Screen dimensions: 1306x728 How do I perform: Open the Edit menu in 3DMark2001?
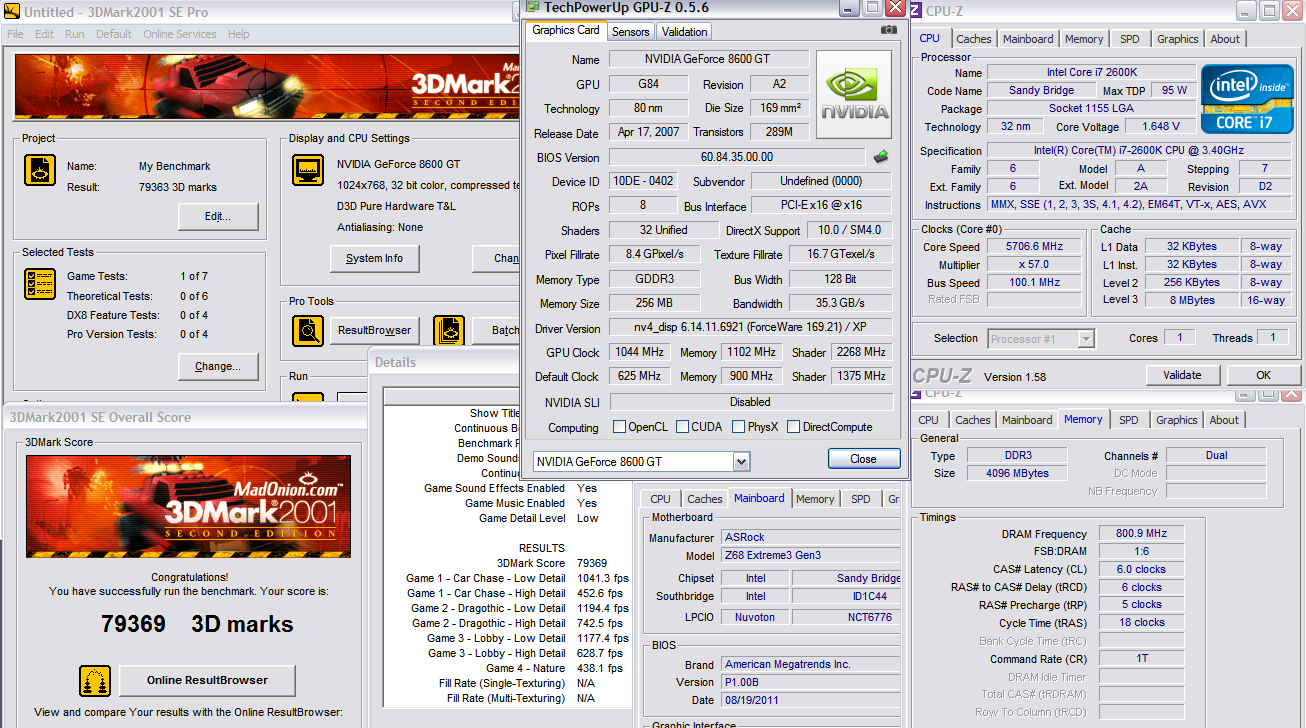(44, 34)
